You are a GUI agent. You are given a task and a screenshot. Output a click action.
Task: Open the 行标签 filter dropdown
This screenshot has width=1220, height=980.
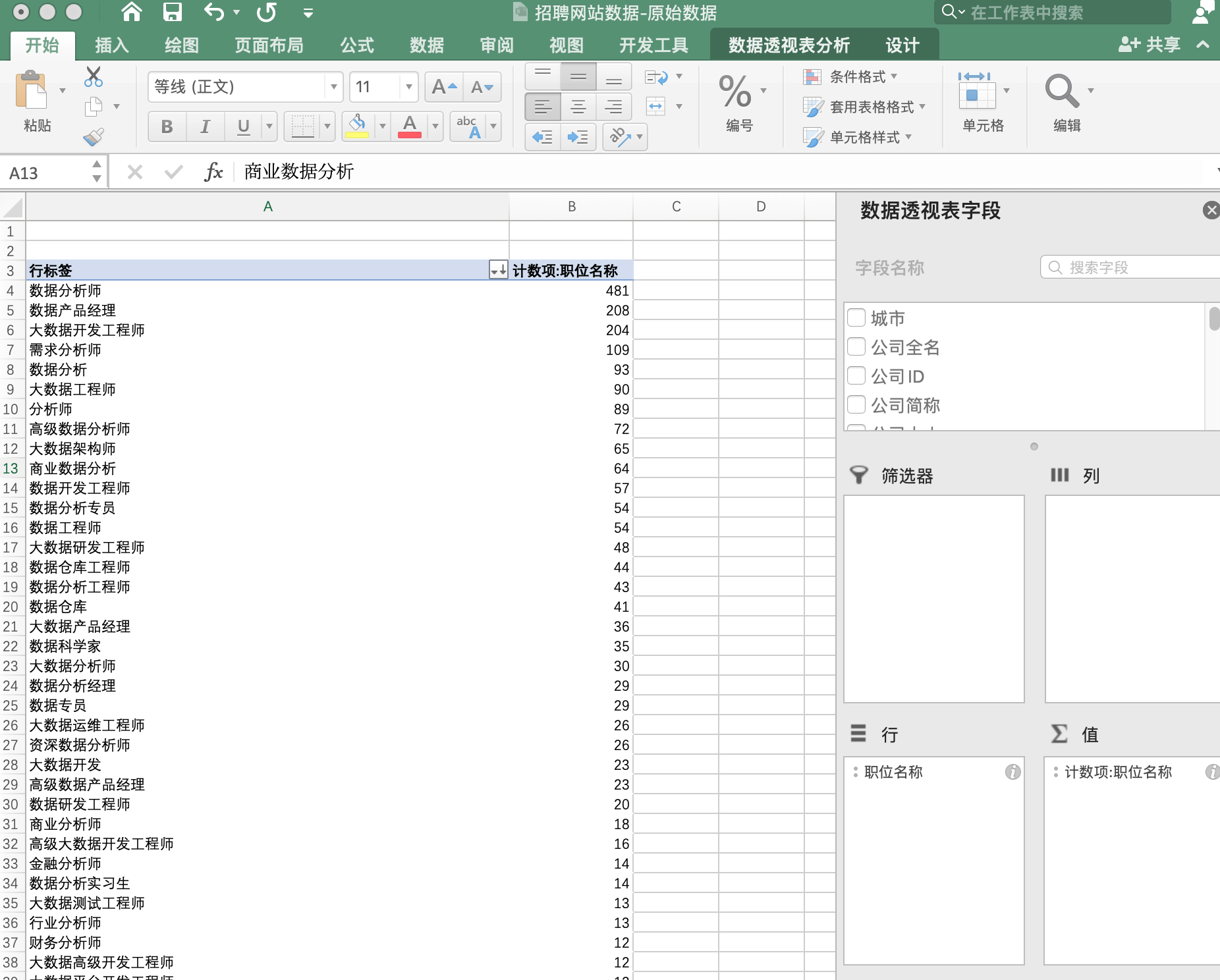tap(498, 270)
